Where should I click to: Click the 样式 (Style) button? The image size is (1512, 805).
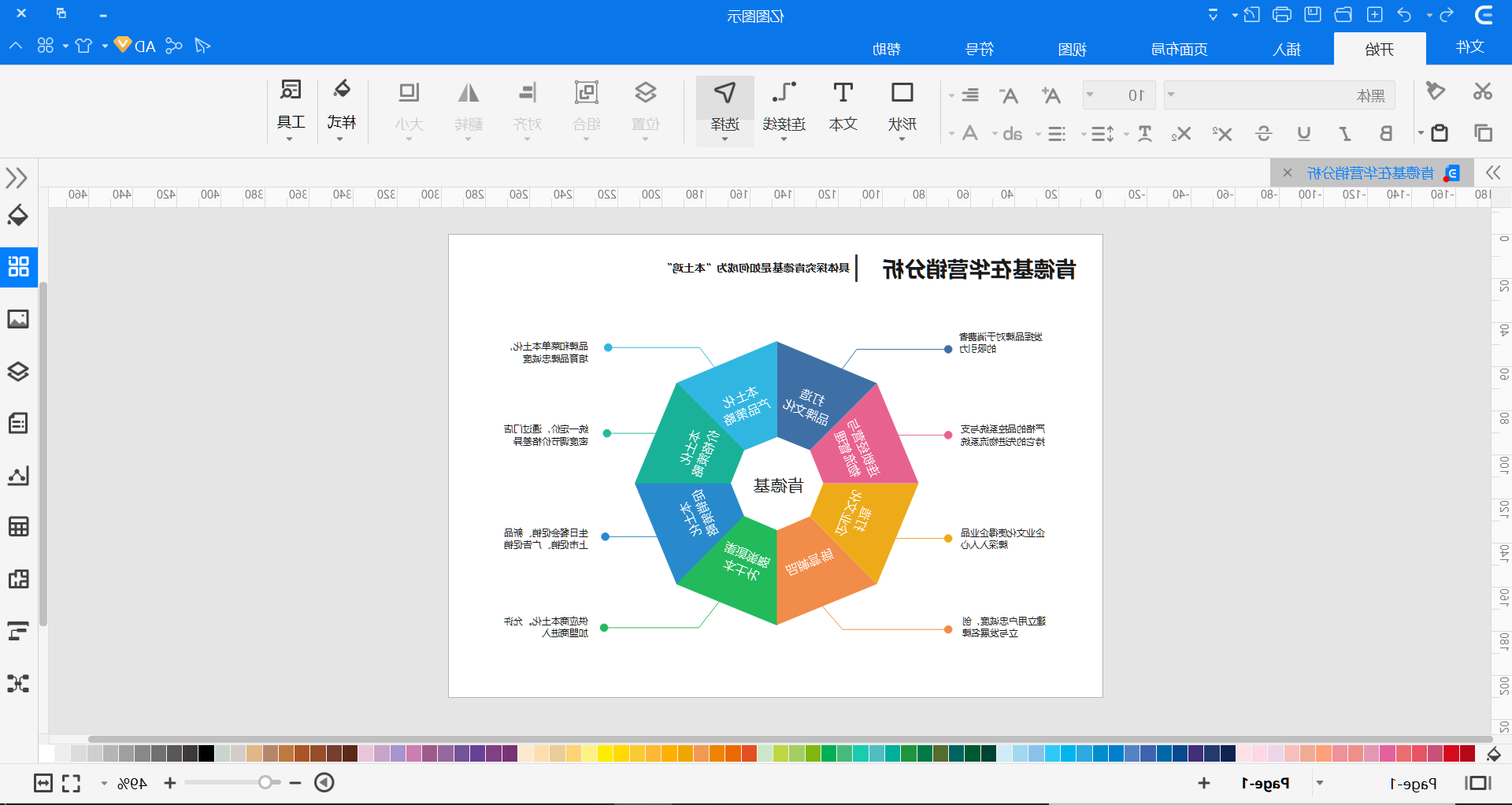click(x=341, y=110)
